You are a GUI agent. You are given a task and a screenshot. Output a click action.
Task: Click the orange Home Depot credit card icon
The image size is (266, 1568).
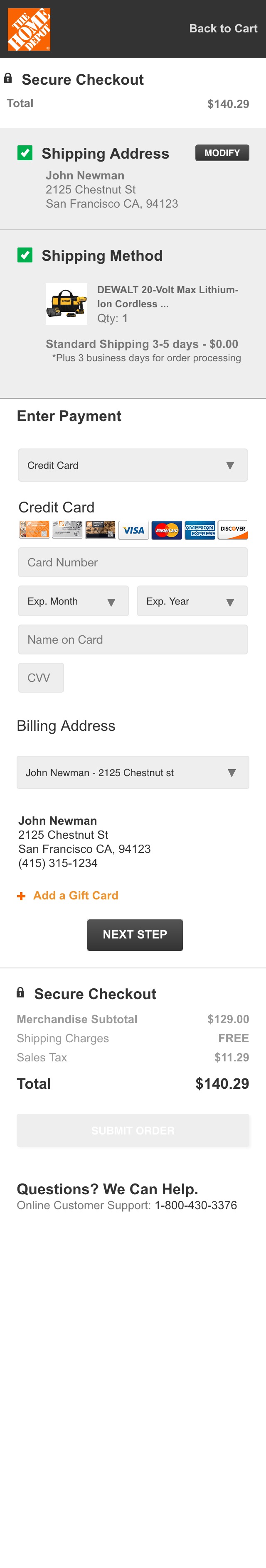click(34, 529)
